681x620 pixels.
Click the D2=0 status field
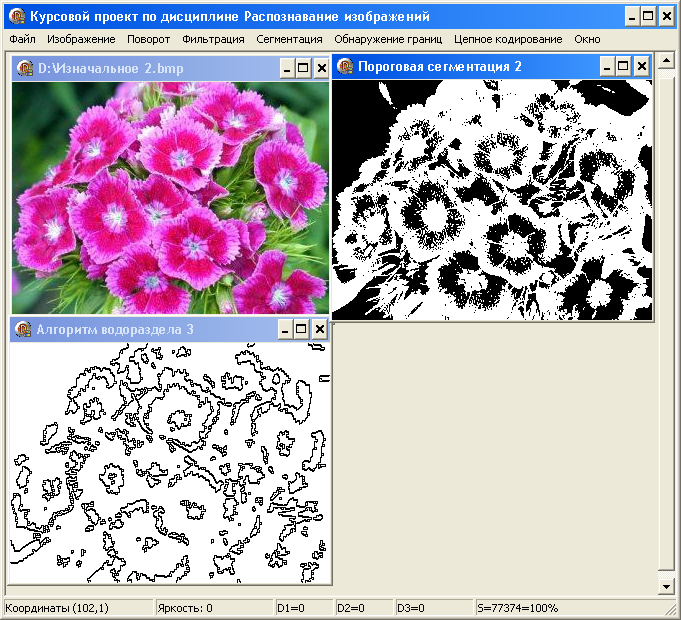364,608
